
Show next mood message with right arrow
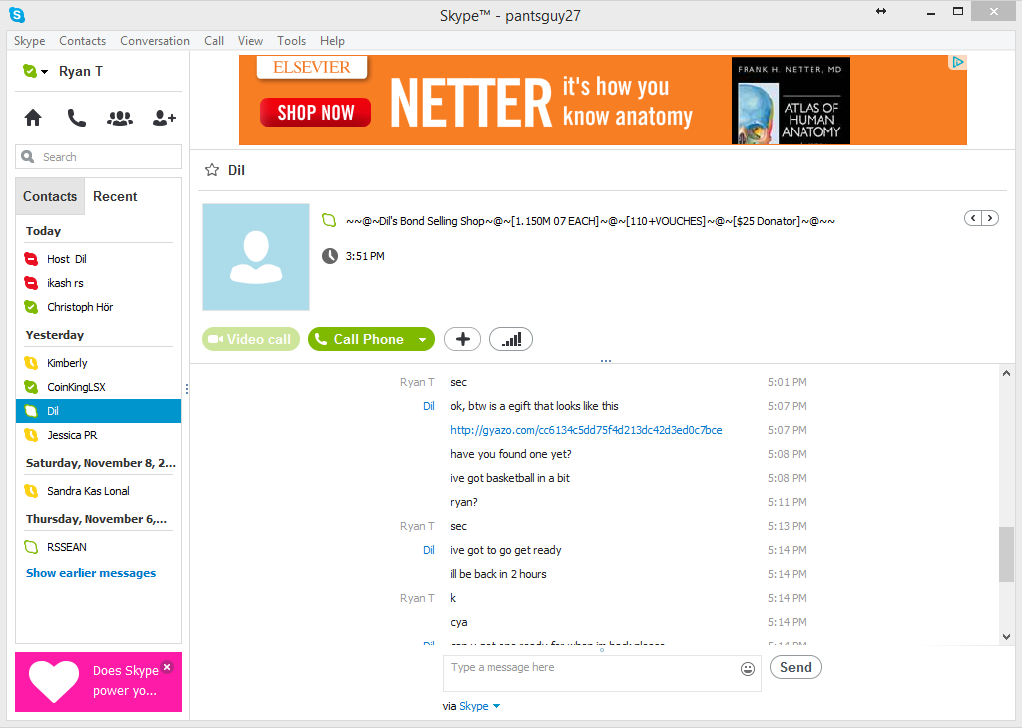click(x=989, y=218)
